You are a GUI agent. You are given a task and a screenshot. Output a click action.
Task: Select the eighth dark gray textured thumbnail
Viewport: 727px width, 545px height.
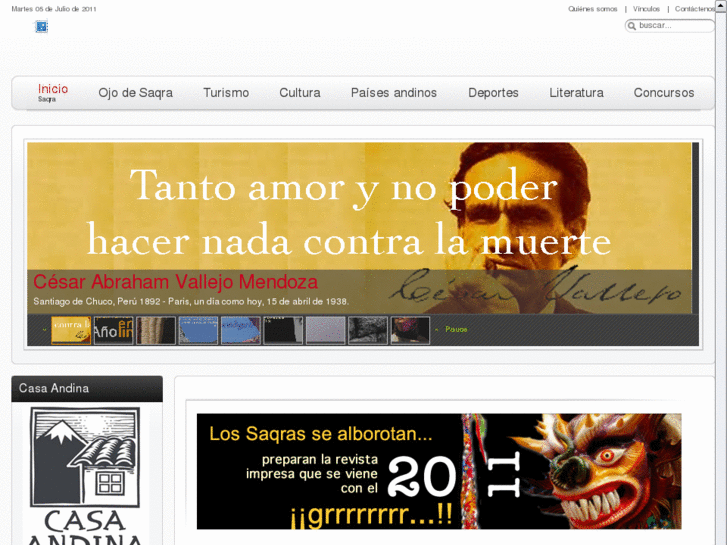368,330
